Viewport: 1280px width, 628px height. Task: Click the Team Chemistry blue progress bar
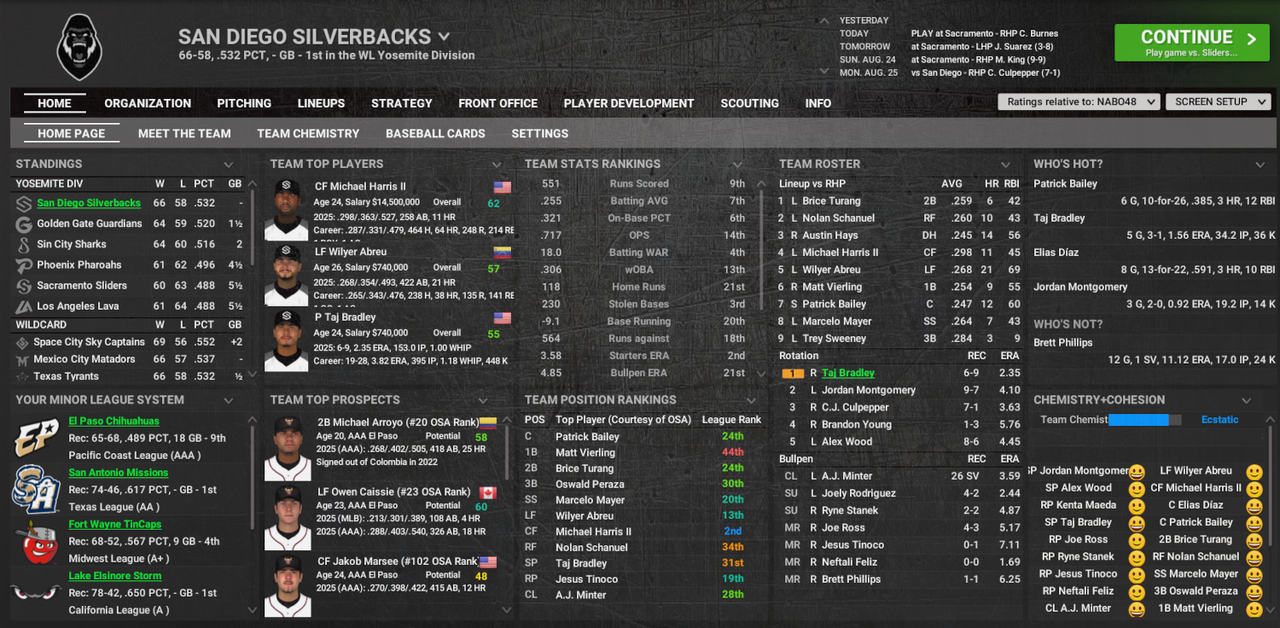pos(1145,420)
